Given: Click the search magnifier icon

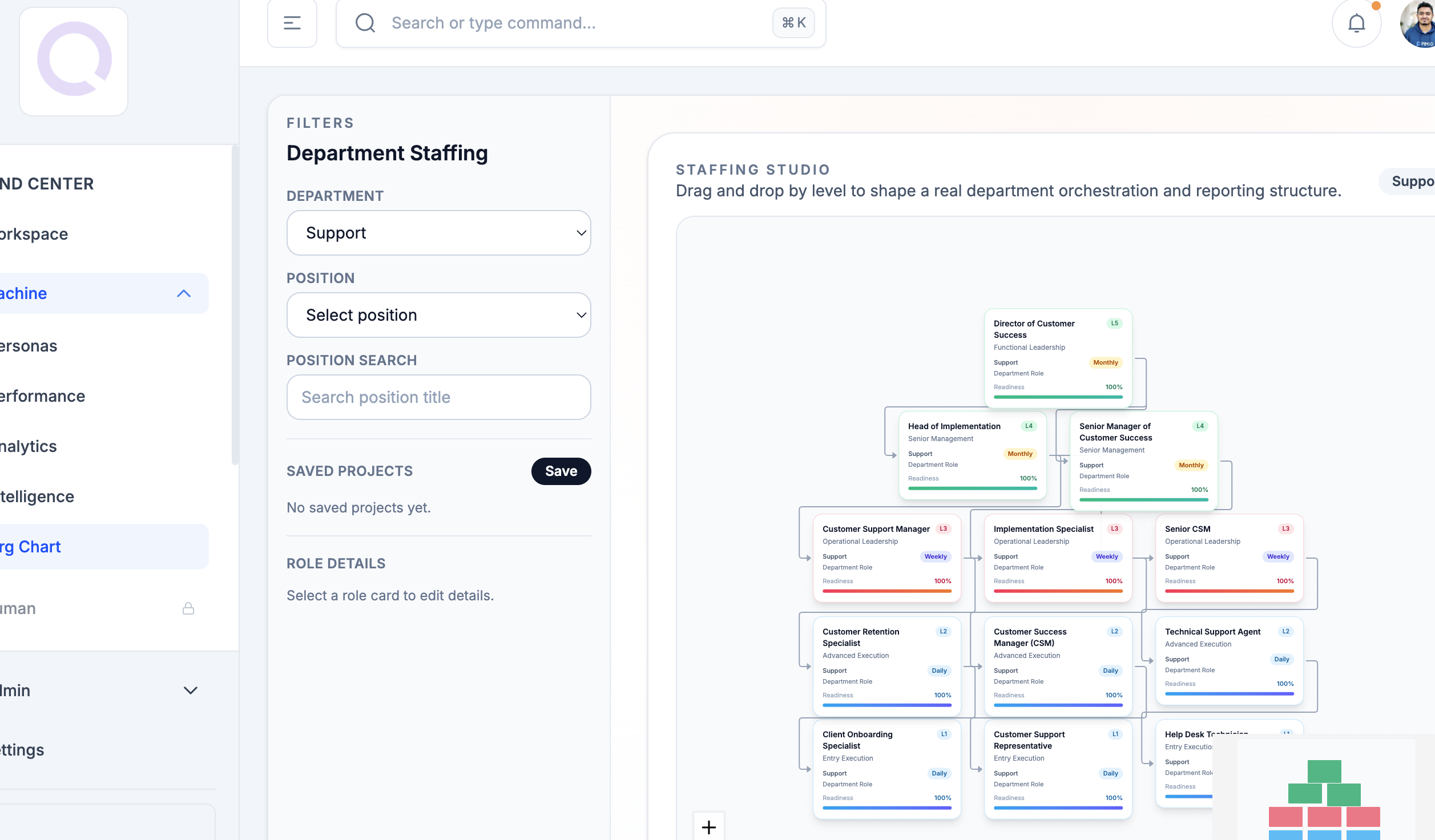Looking at the screenshot, I should 365,23.
